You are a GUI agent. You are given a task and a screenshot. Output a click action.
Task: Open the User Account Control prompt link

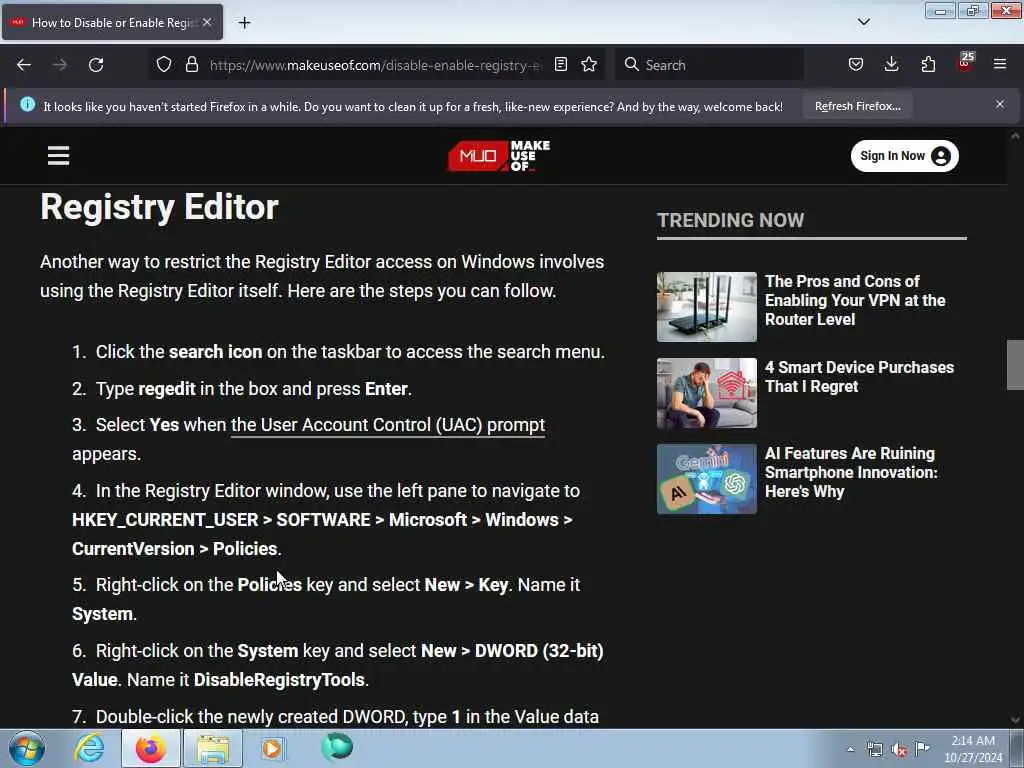pyautogui.click(x=388, y=424)
